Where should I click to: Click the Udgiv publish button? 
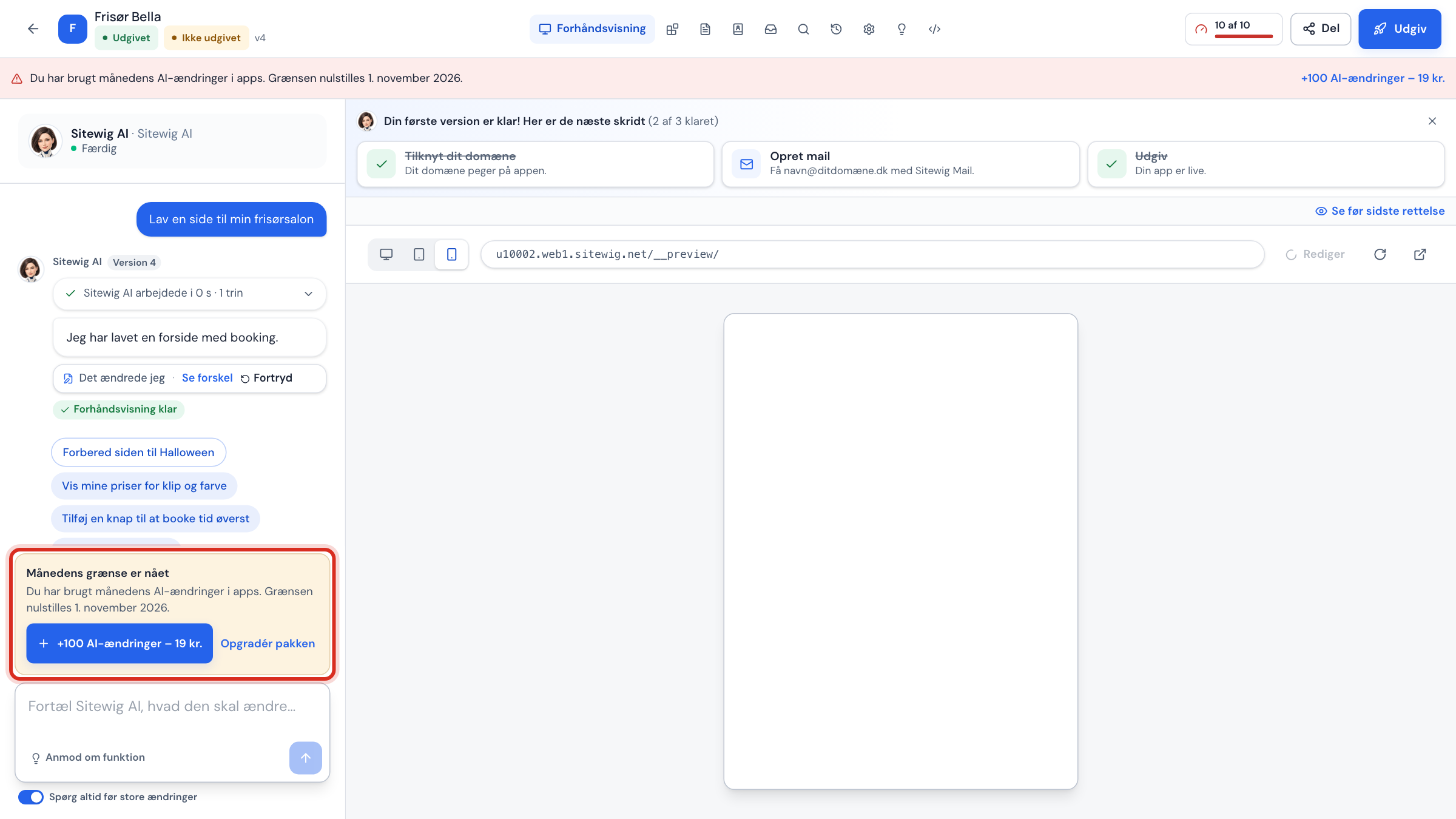1400,29
